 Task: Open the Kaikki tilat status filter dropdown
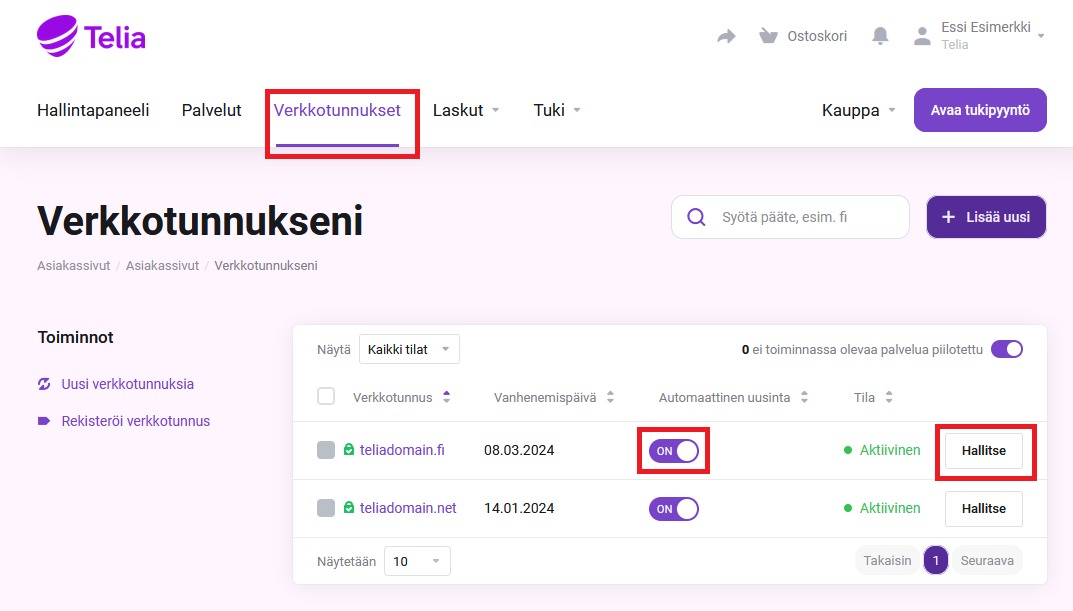[x=409, y=349]
